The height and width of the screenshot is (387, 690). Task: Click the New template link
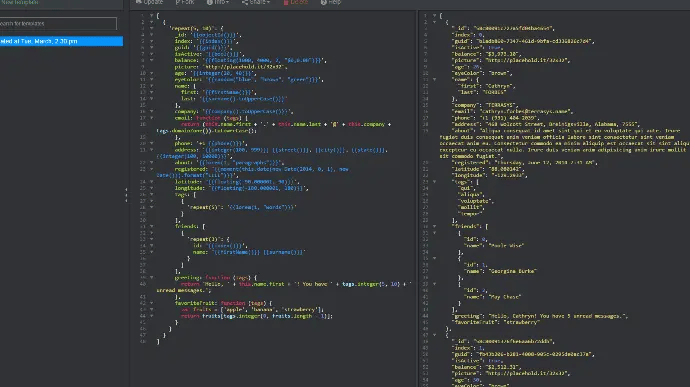click(x=19, y=2)
